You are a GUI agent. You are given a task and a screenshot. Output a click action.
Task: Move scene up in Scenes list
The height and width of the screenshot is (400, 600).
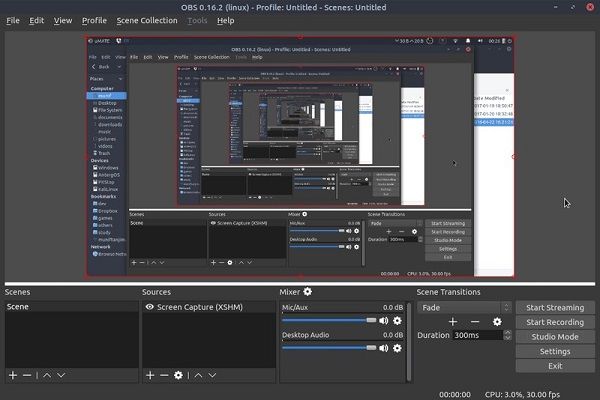47,376
